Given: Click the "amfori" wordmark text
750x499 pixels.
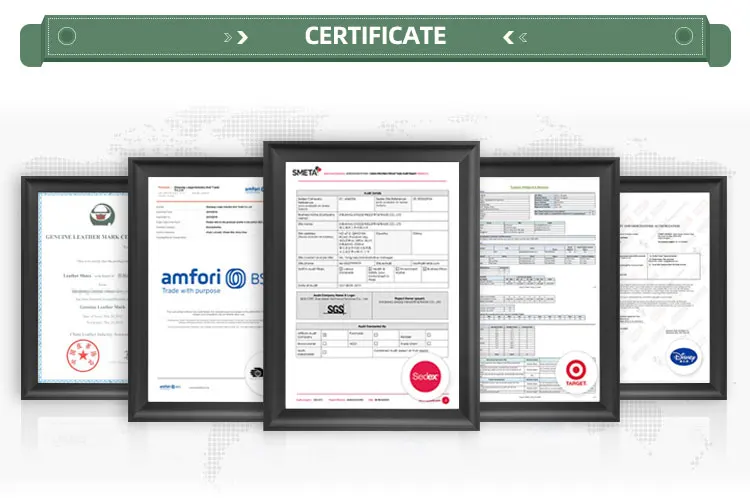Looking at the screenshot, I should [191, 277].
